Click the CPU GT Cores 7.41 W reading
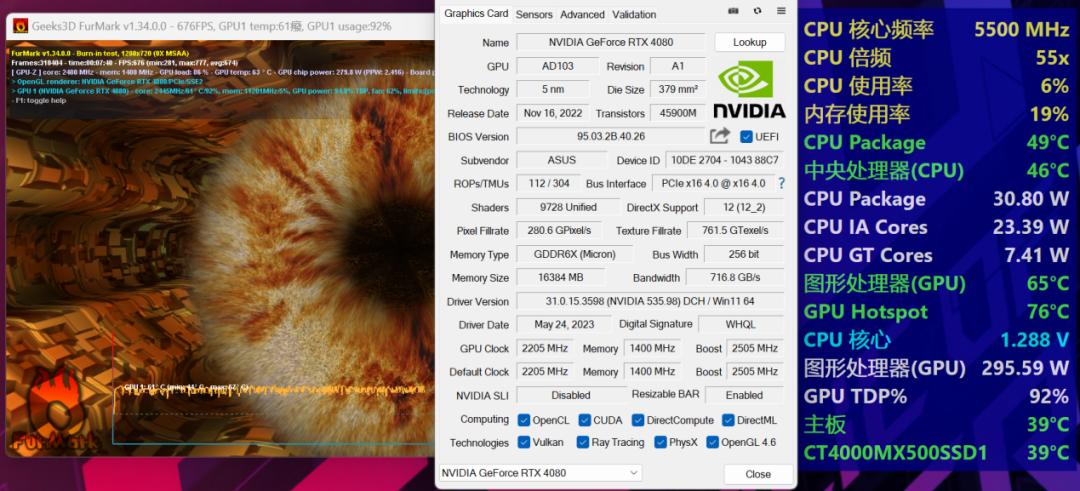The image size is (1080, 491). (936, 255)
